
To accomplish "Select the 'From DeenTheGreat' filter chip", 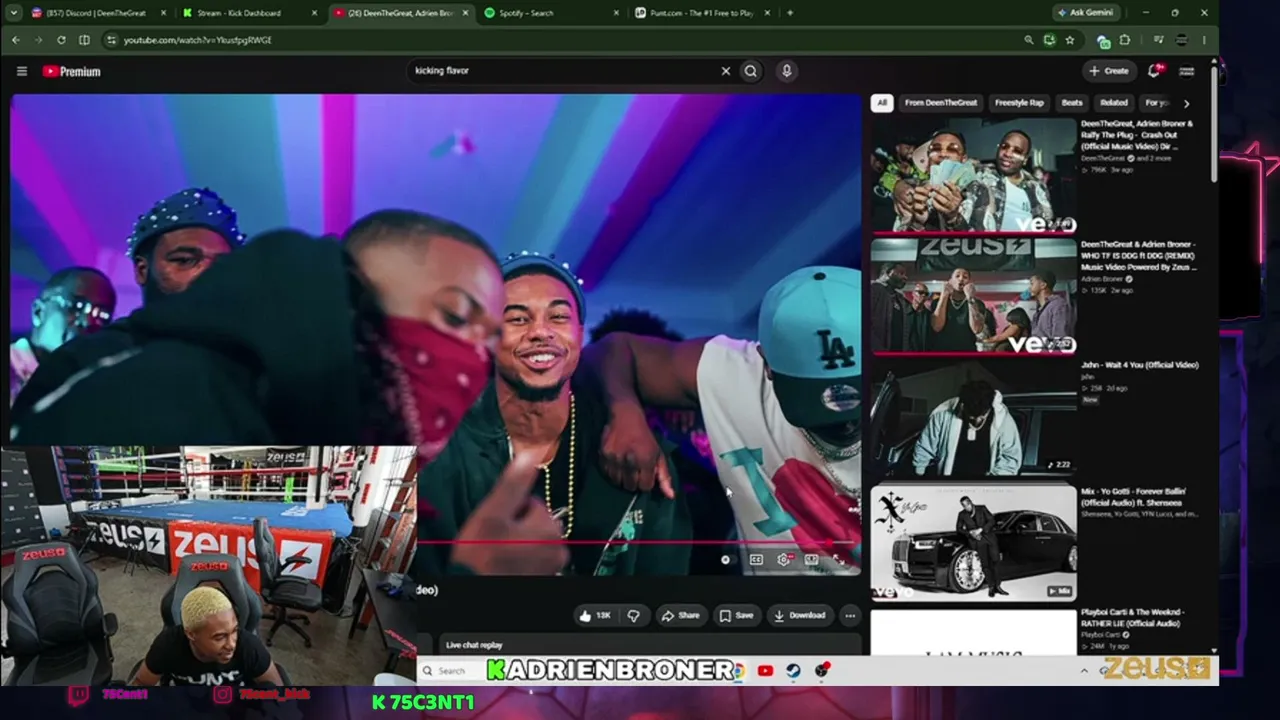I will (941, 102).
